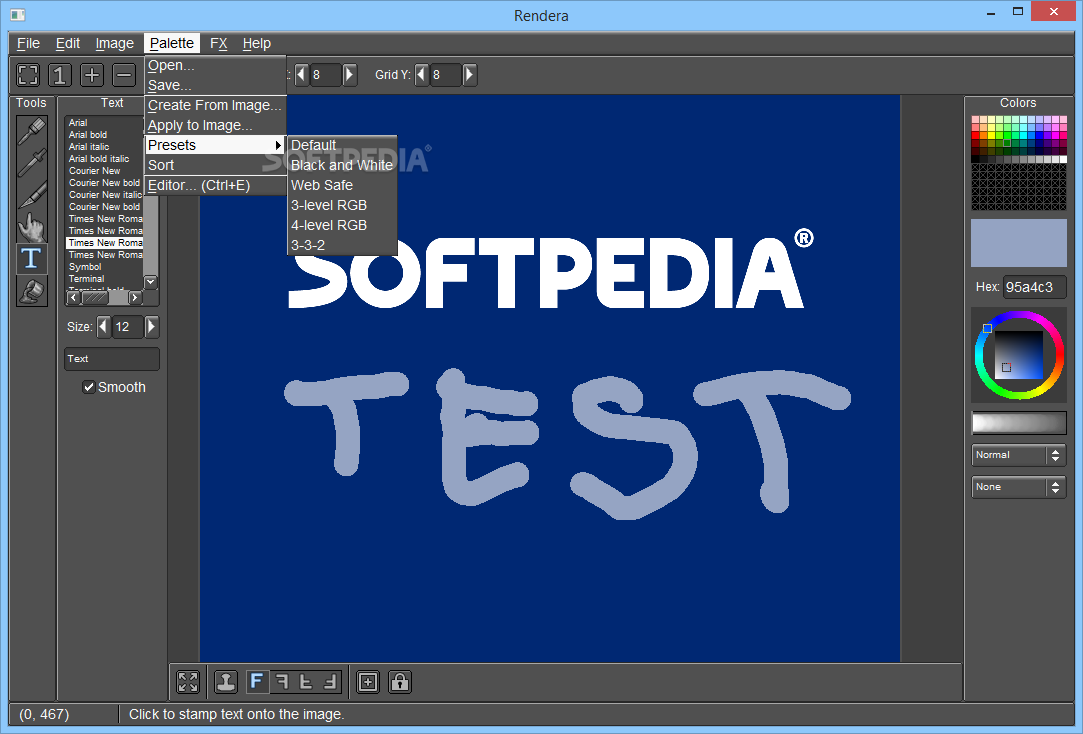
Task: Select the 3-3-2 palette preset
Action: 342,246
